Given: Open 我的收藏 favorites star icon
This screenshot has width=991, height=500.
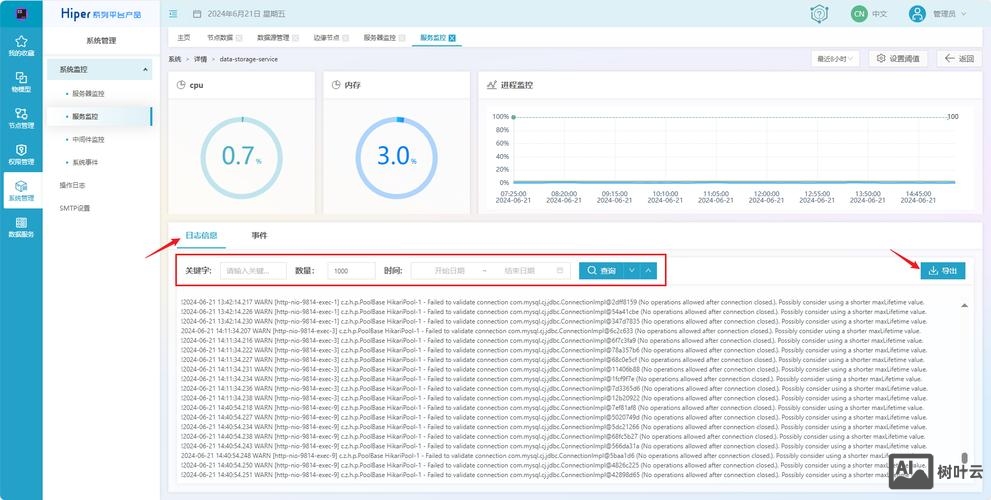Looking at the screenshot, I should point(21,45).
